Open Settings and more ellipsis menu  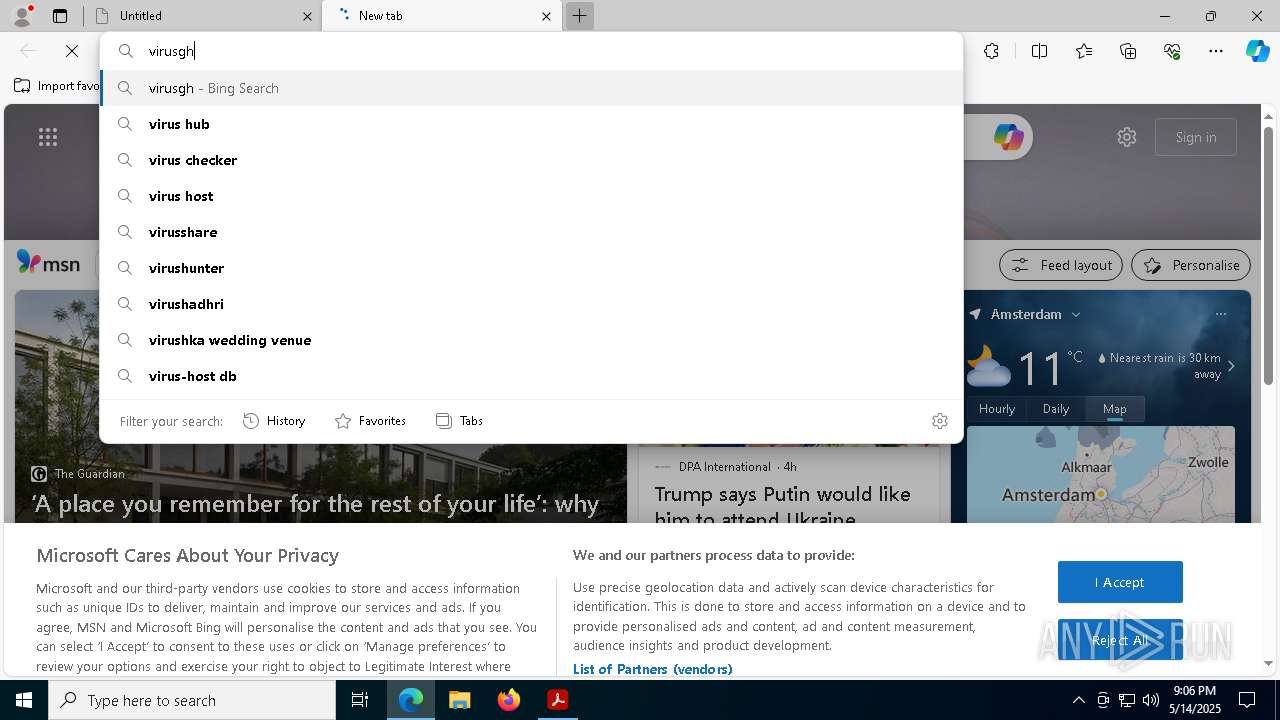point(1216,51)
